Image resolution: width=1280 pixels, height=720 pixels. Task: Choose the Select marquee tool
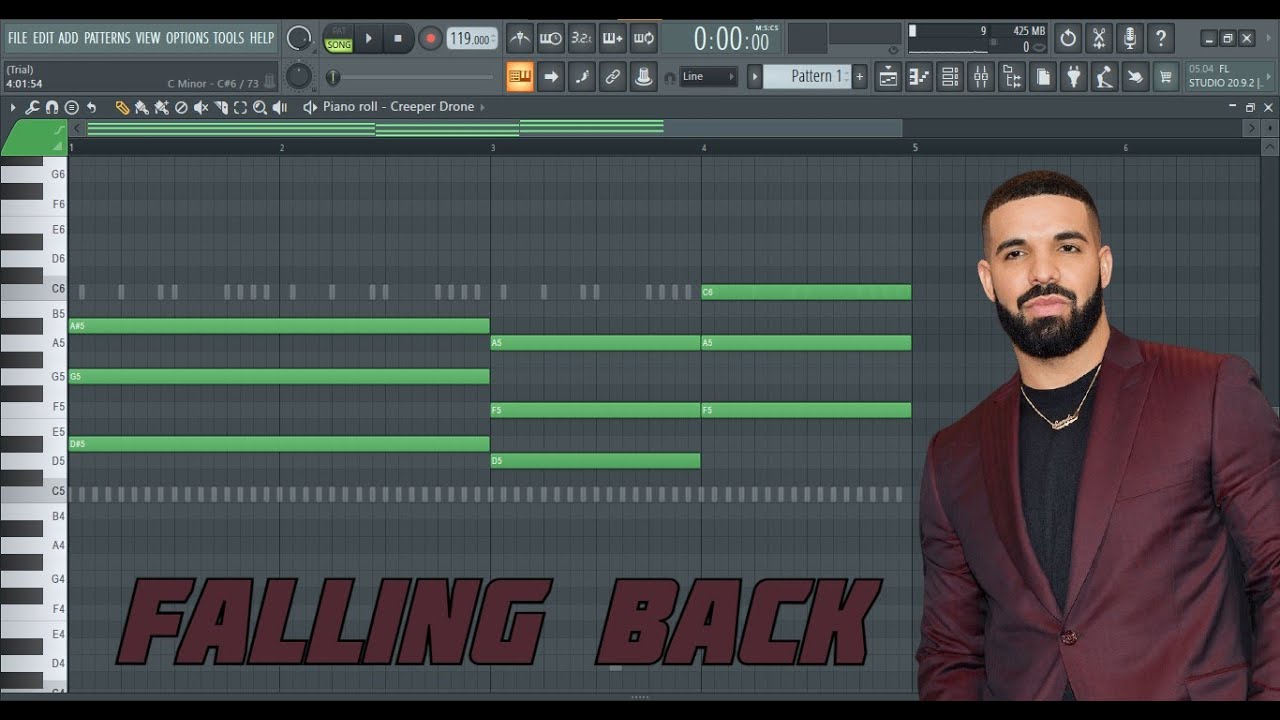pos(240,107)
